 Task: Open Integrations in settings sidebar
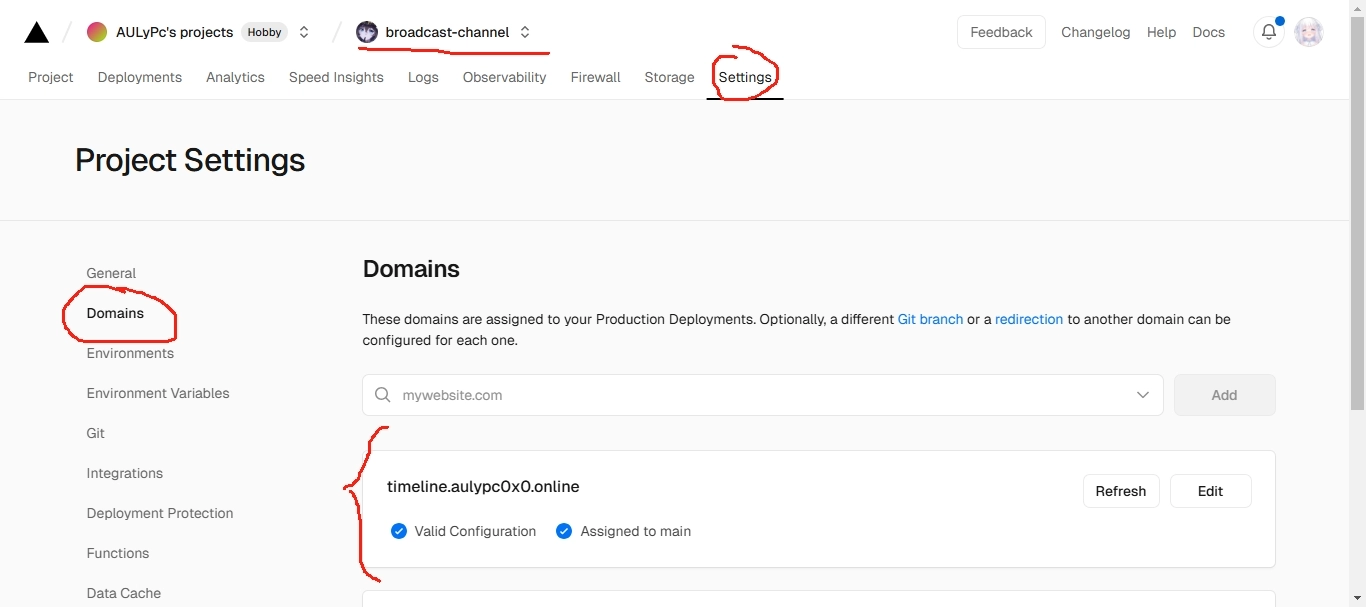[x=125, y=473]
